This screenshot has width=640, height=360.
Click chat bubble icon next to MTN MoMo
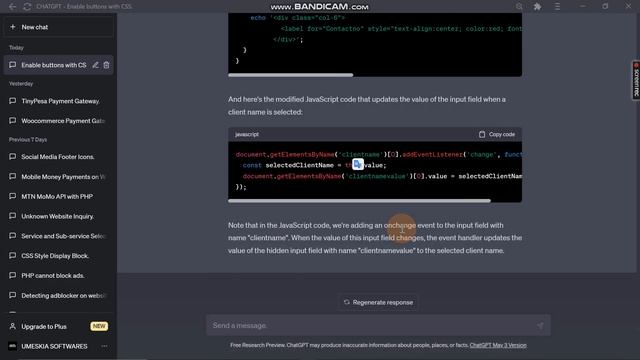[13, 196]
